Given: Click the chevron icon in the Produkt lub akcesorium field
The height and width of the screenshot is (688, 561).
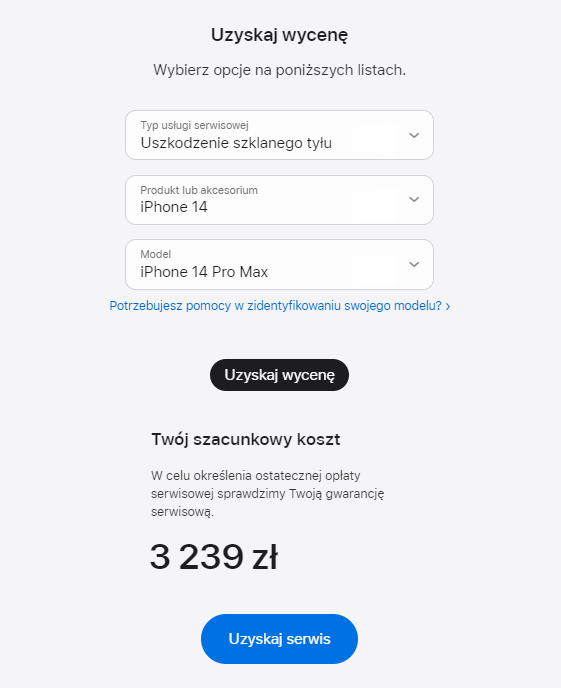Looking at the screenshot, I should [414, 200].
